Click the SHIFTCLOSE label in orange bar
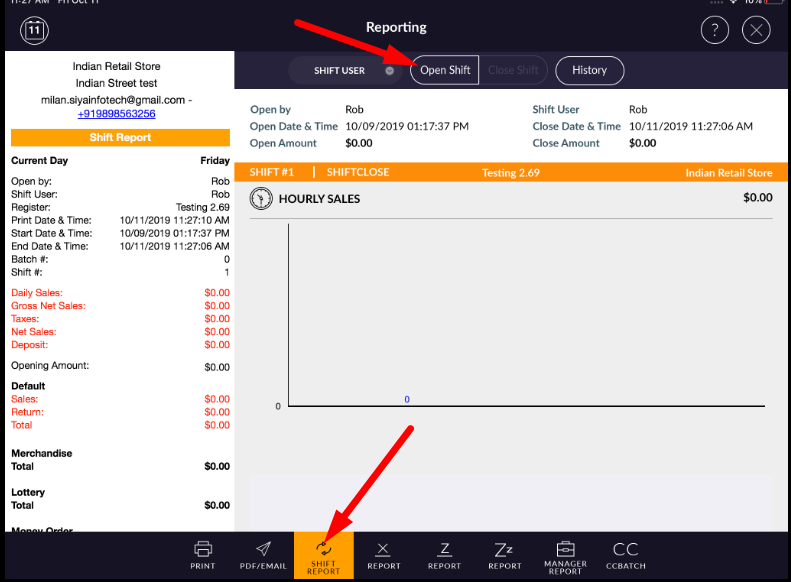The height and width of the screenshot is (582, 791). [x=358, y=173]
